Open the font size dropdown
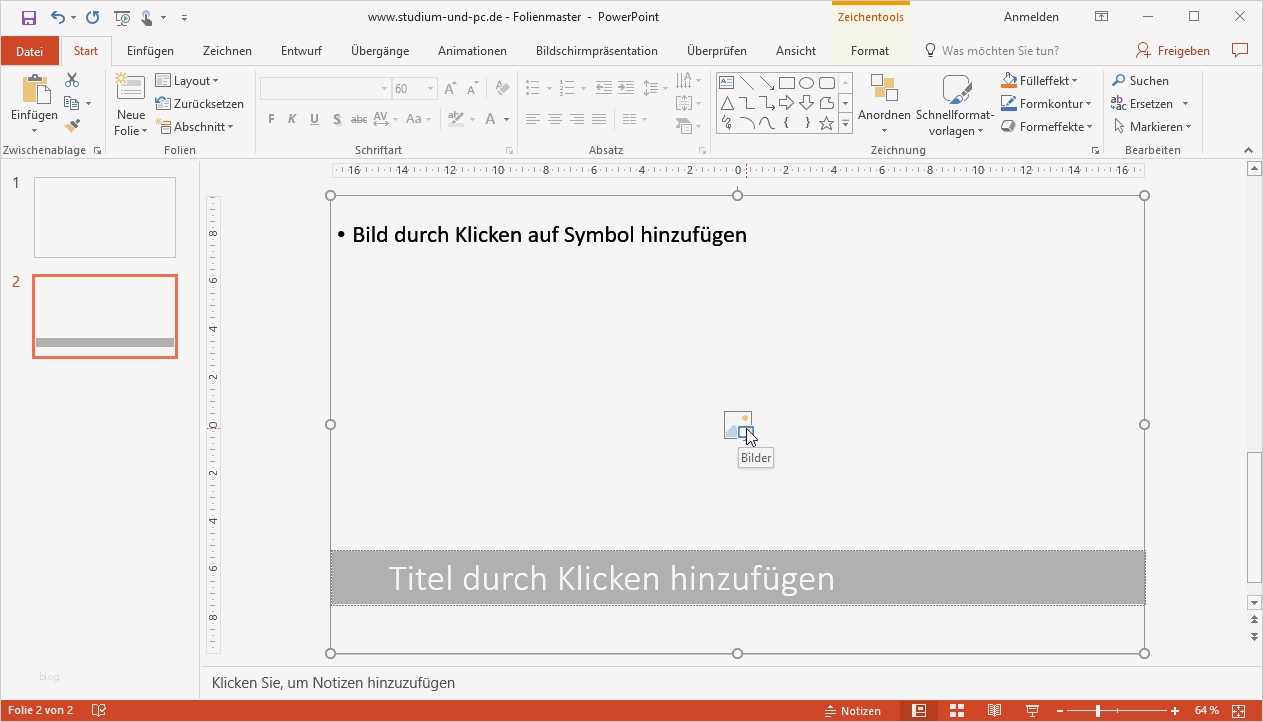 click(429, 88)
